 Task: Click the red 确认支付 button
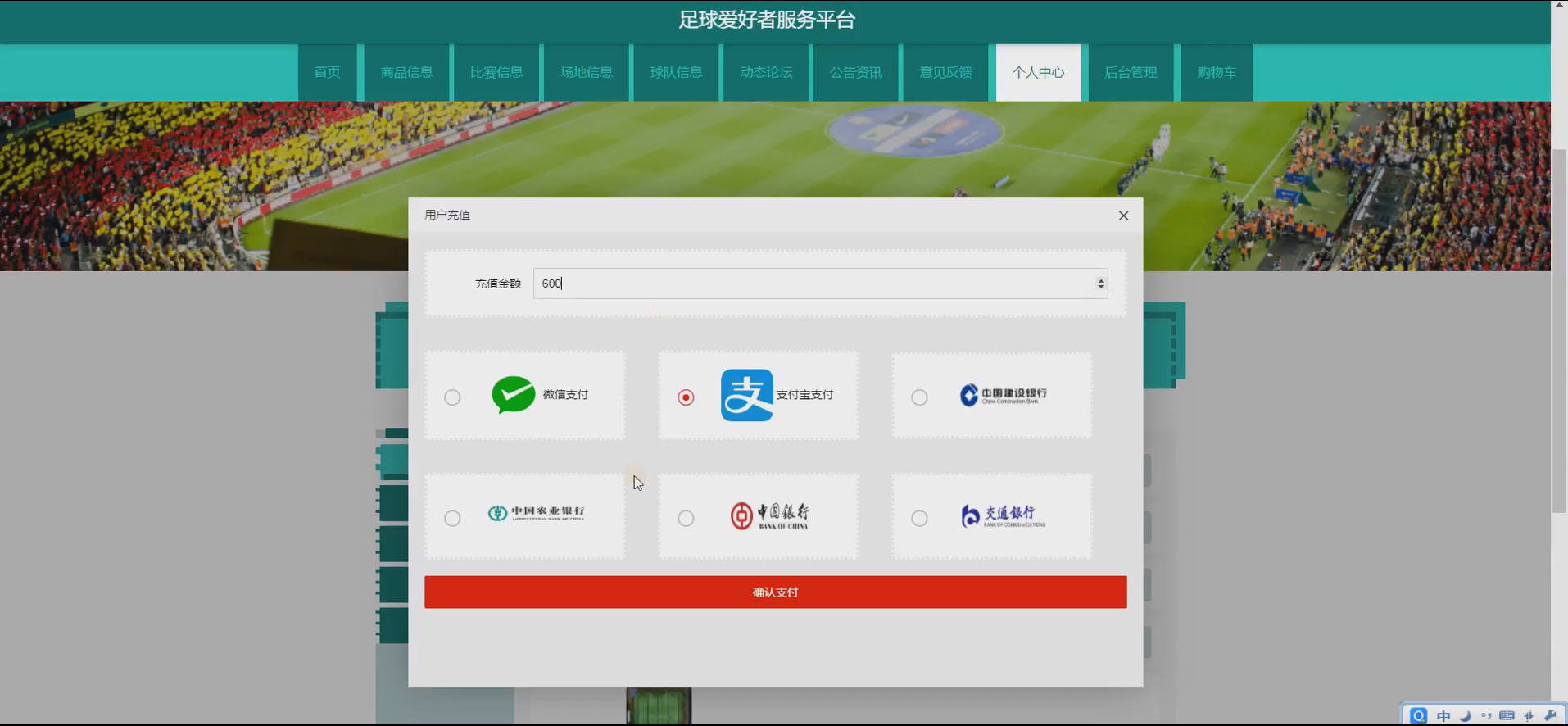point(775,592)
